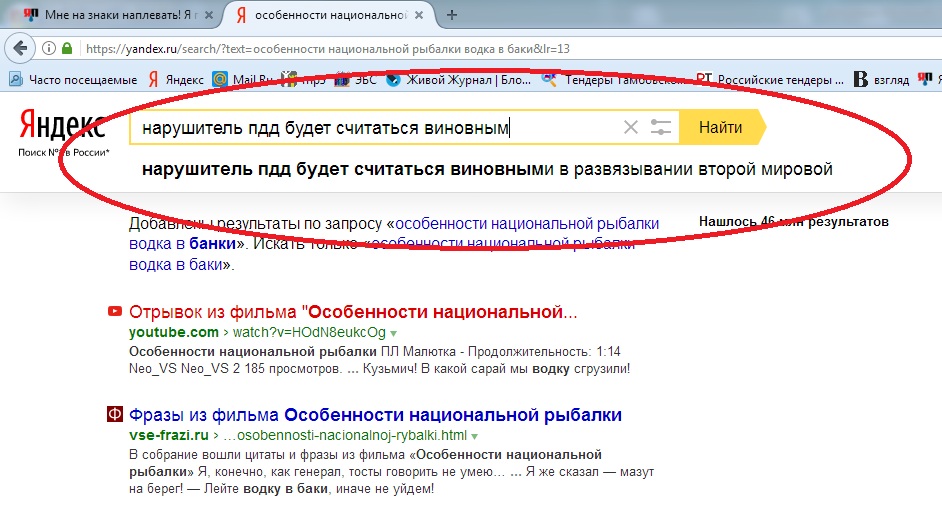Open 'Фразы из фильма' search result
Image resolution: width=942 pixels, height=511 pixels.
point(375,415)
